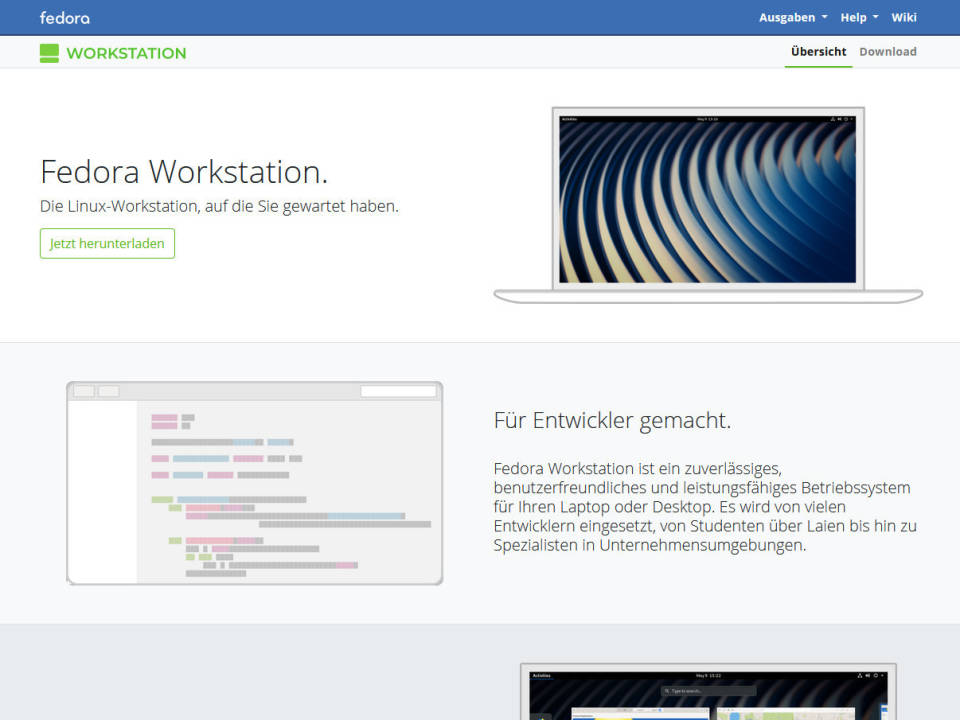This screenshot has height=720, width=960.
Task: Click the WORKSTATION heading text link
Action: pos(126,53)
